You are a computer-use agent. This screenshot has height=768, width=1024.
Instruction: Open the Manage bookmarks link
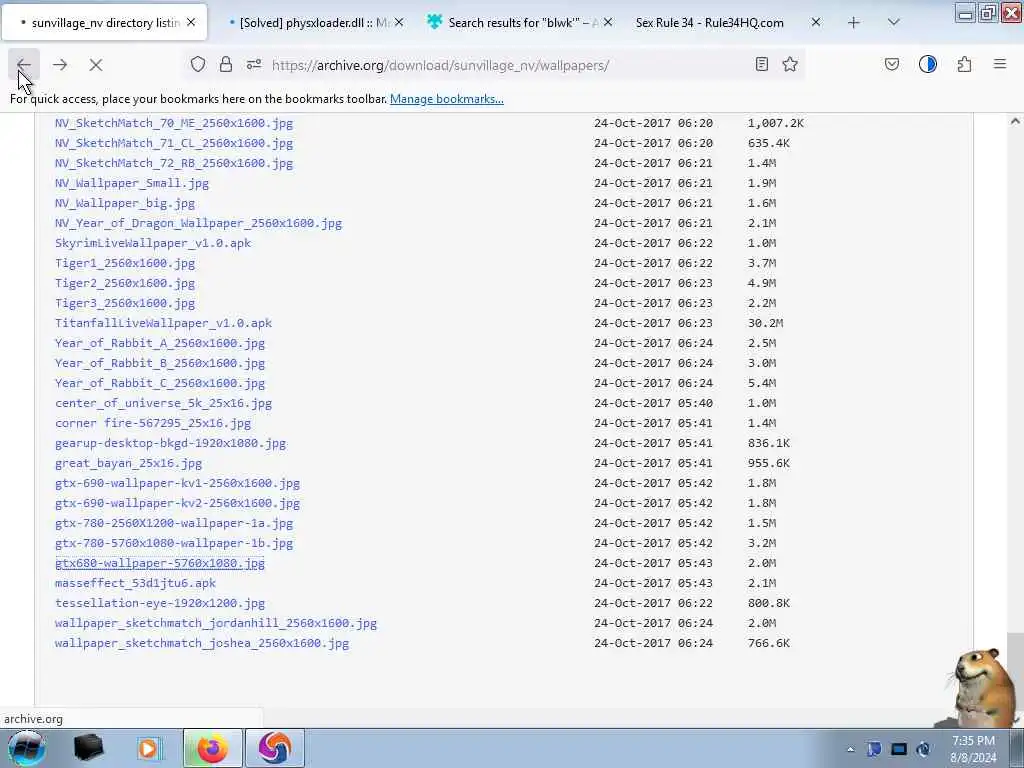[447, 99]
